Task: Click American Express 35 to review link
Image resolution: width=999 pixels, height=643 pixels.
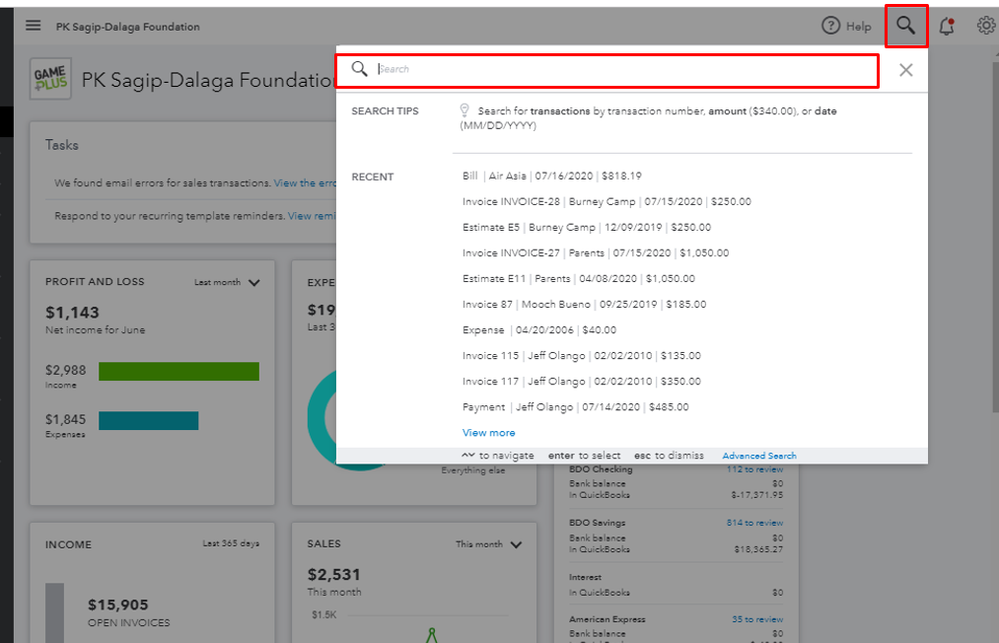Action: [757, 619]
